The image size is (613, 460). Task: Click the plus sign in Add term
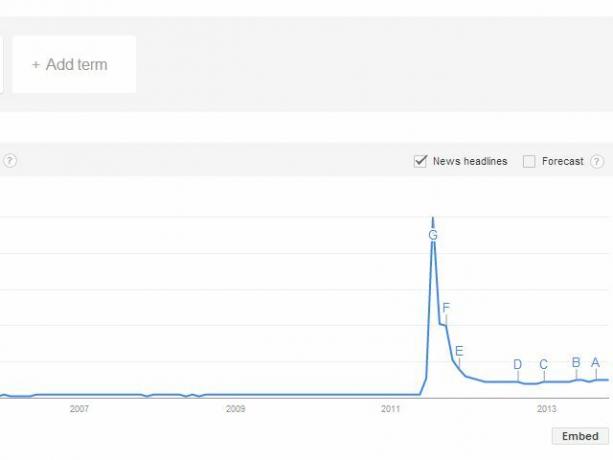[x=36, y=65]
